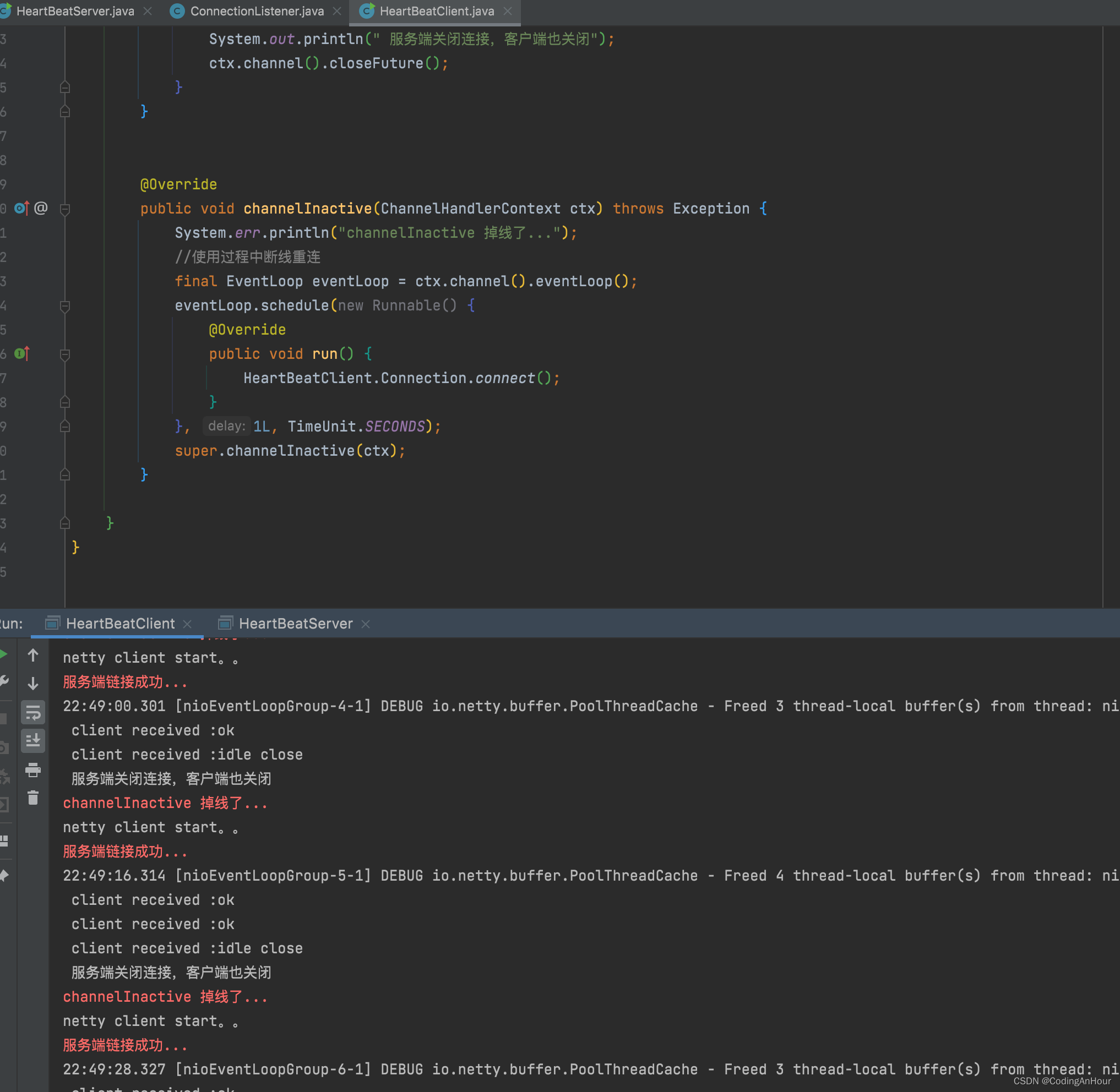The height and width of the screenshot is (1092, 1120).
Task: Collapse the channelInactive method fold marker
Action: (x=65, y=209)
